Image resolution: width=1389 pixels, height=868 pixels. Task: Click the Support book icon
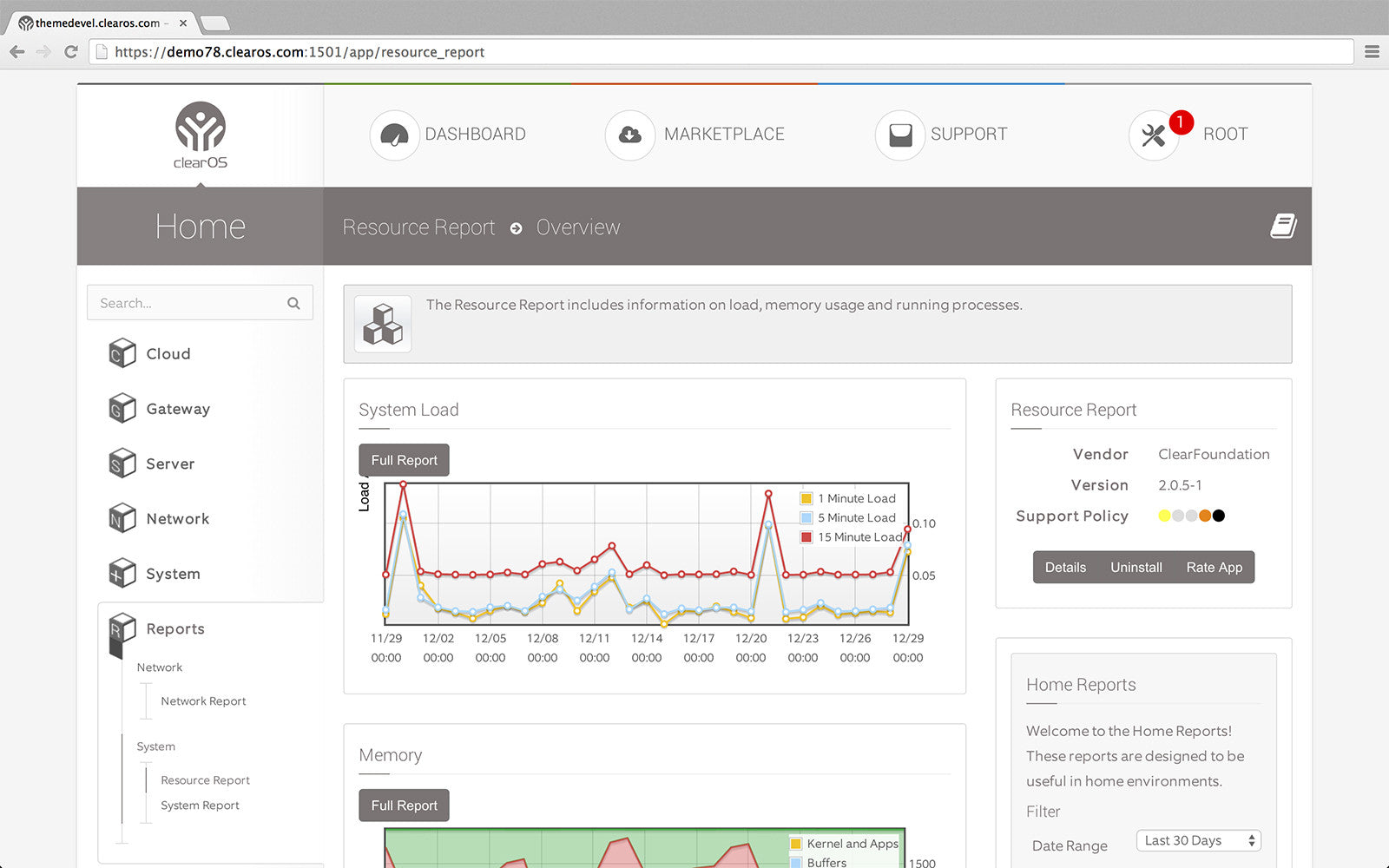pyautogui.click(x=899, y=135)
